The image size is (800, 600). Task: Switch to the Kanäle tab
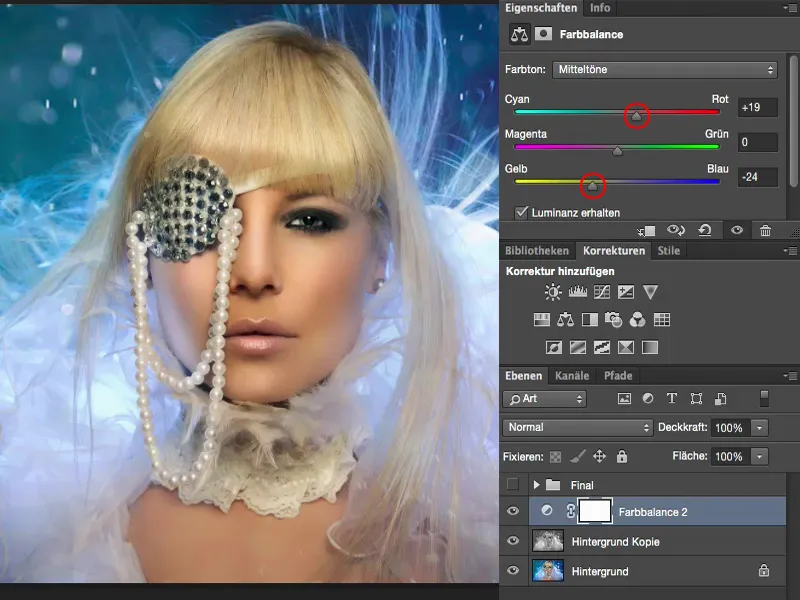pos(572,376)
